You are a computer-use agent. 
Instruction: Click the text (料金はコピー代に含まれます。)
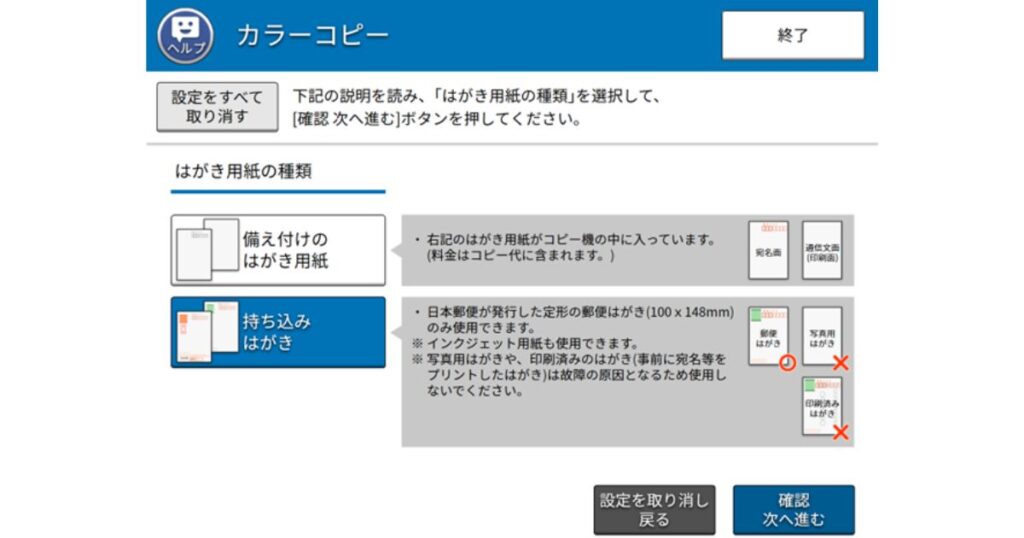tap(520, 256)
